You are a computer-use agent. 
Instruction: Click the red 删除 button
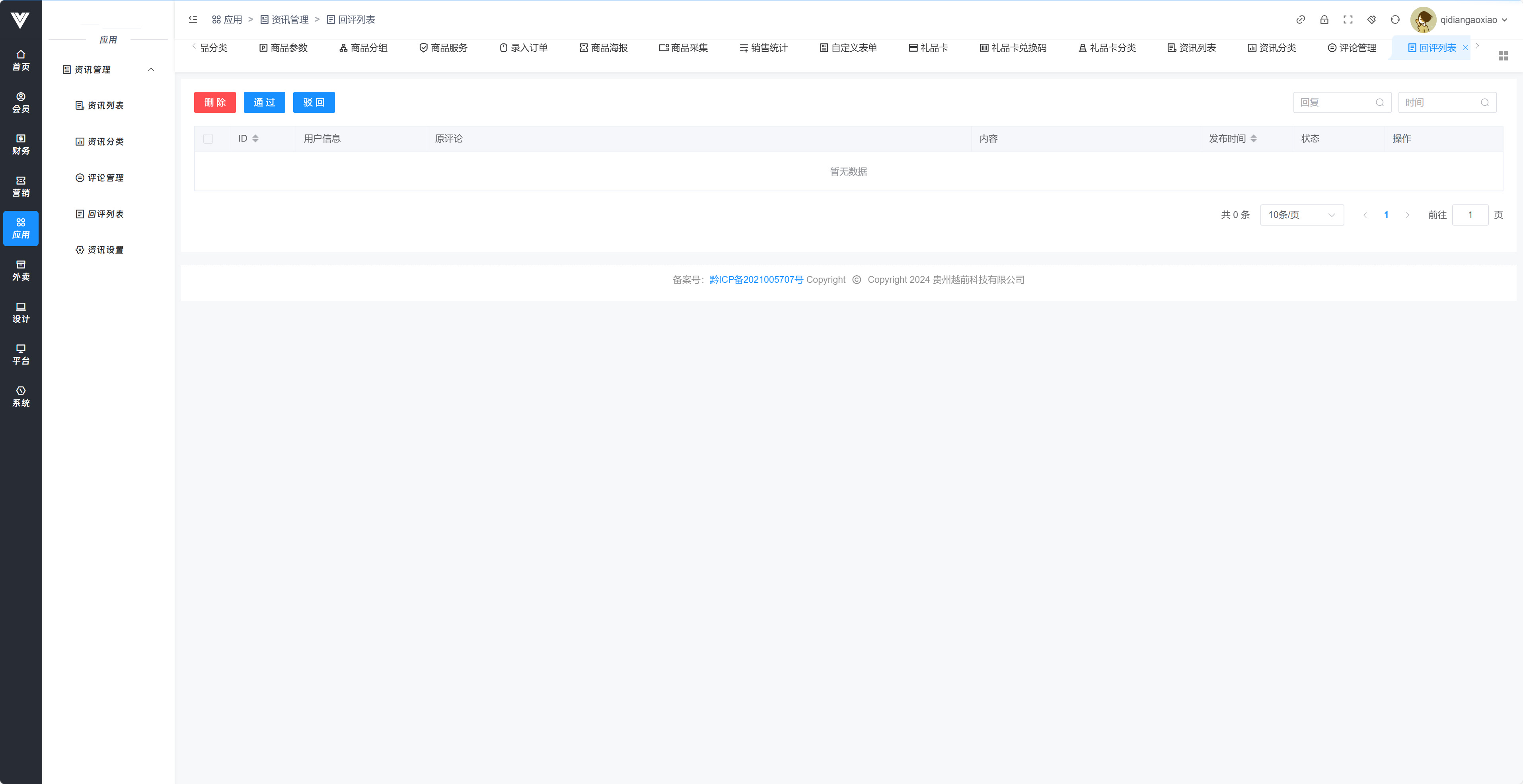click(214, 102)
